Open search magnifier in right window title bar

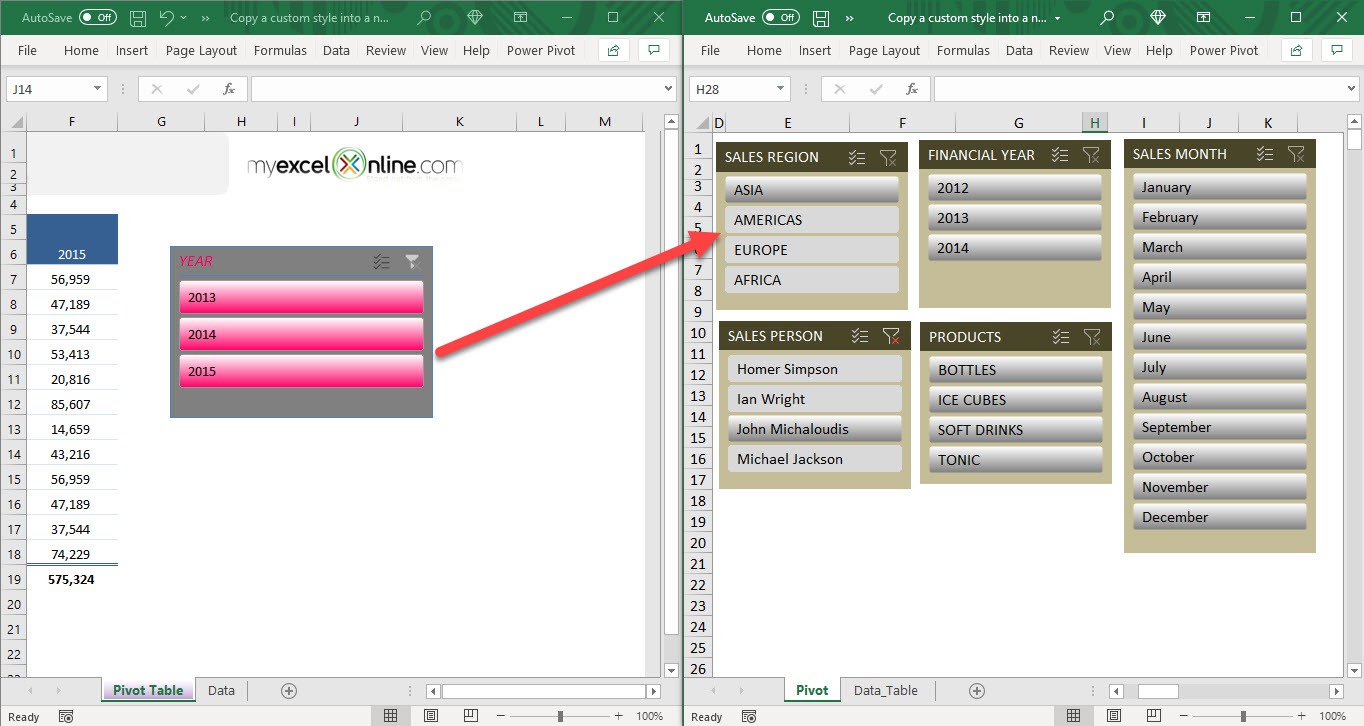(1107, 18)
